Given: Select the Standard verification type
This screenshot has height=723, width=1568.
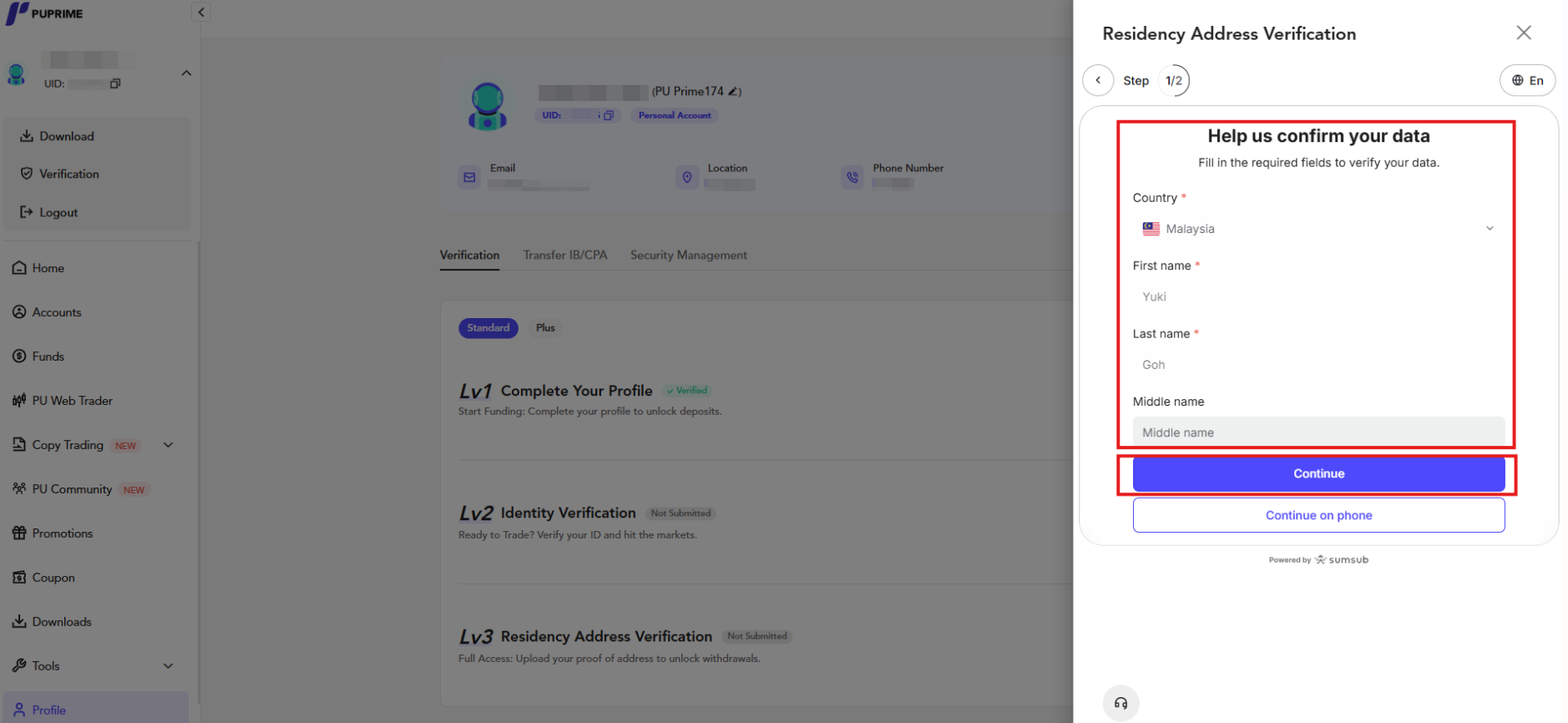Looking at the screenshot, I should pos(488,328).
